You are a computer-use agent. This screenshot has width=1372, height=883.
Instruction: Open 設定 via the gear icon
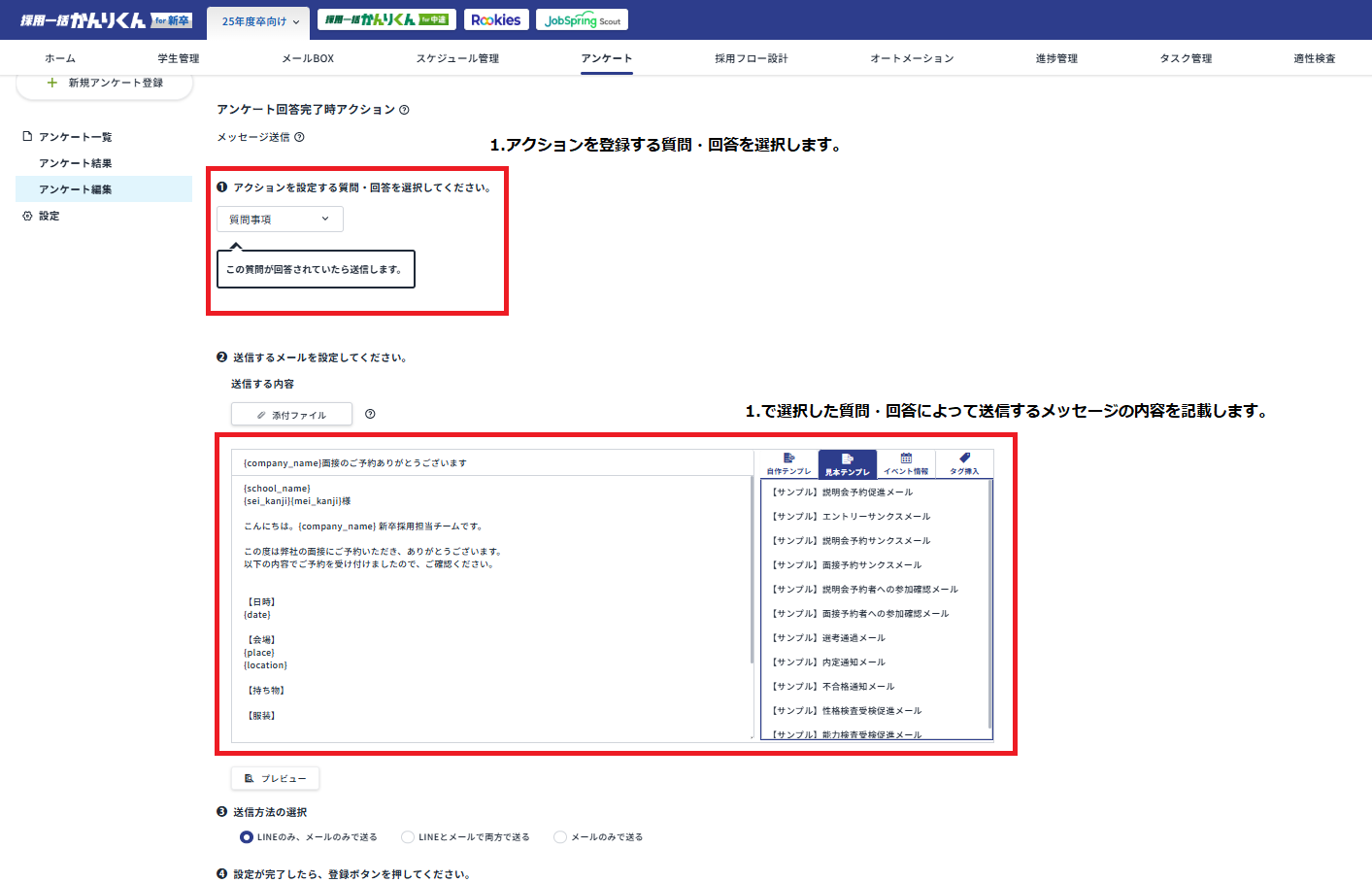(x=27, y=216)
